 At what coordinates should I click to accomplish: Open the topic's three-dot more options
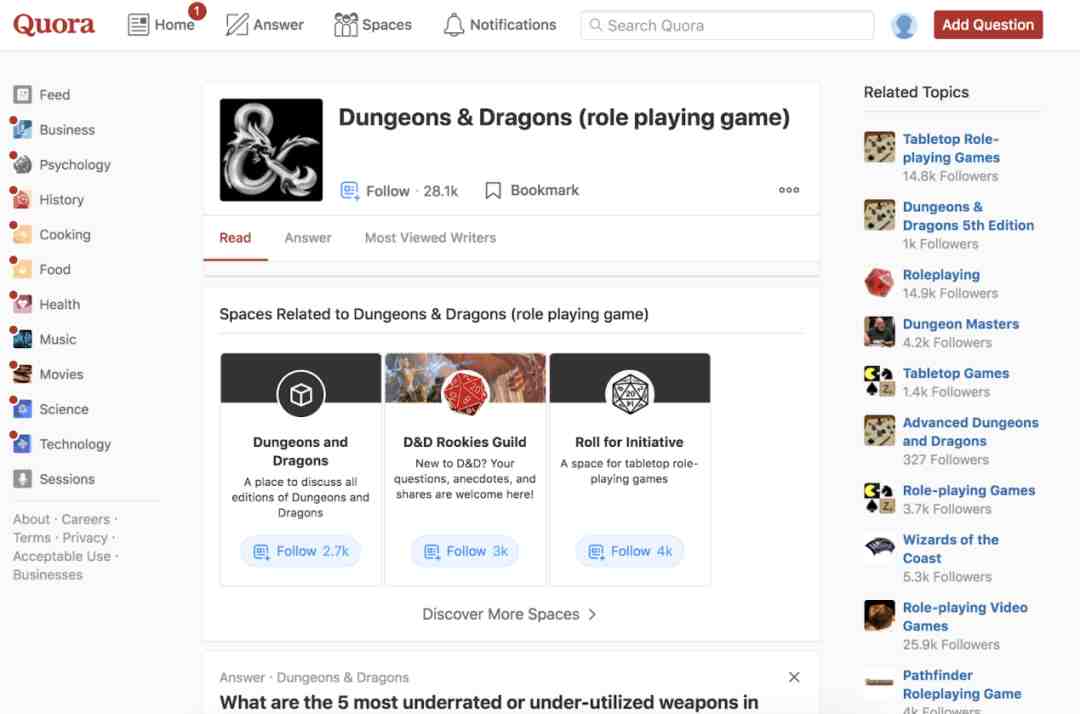pos(789,190)
